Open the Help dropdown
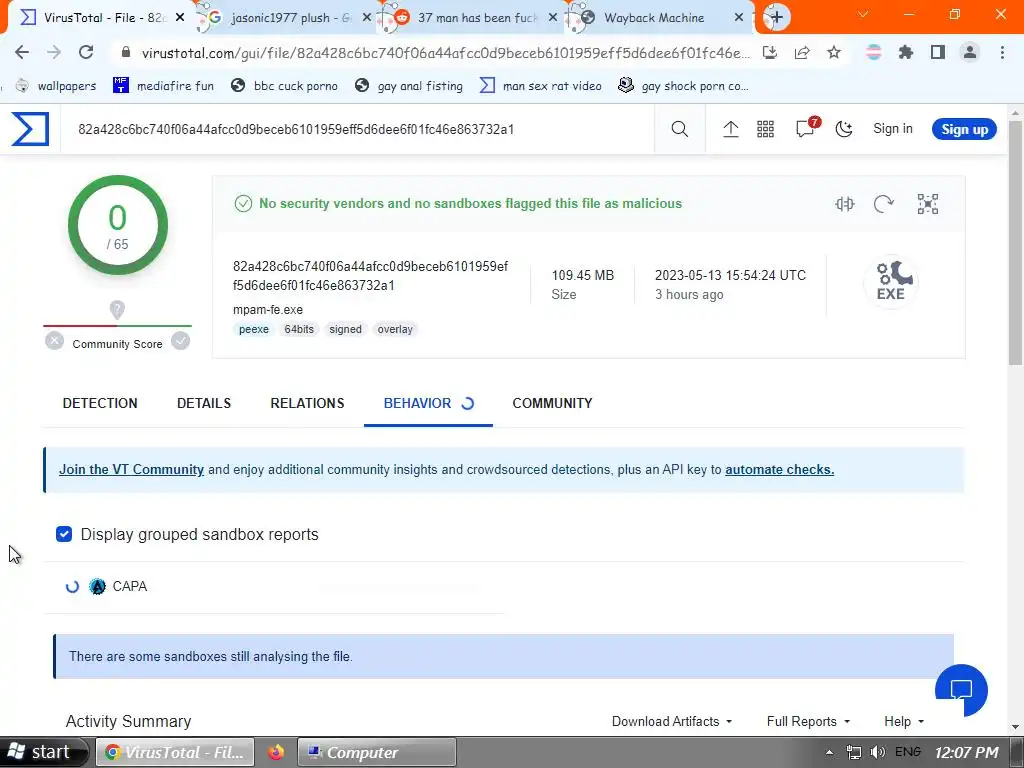 click(x=904, y=721)
